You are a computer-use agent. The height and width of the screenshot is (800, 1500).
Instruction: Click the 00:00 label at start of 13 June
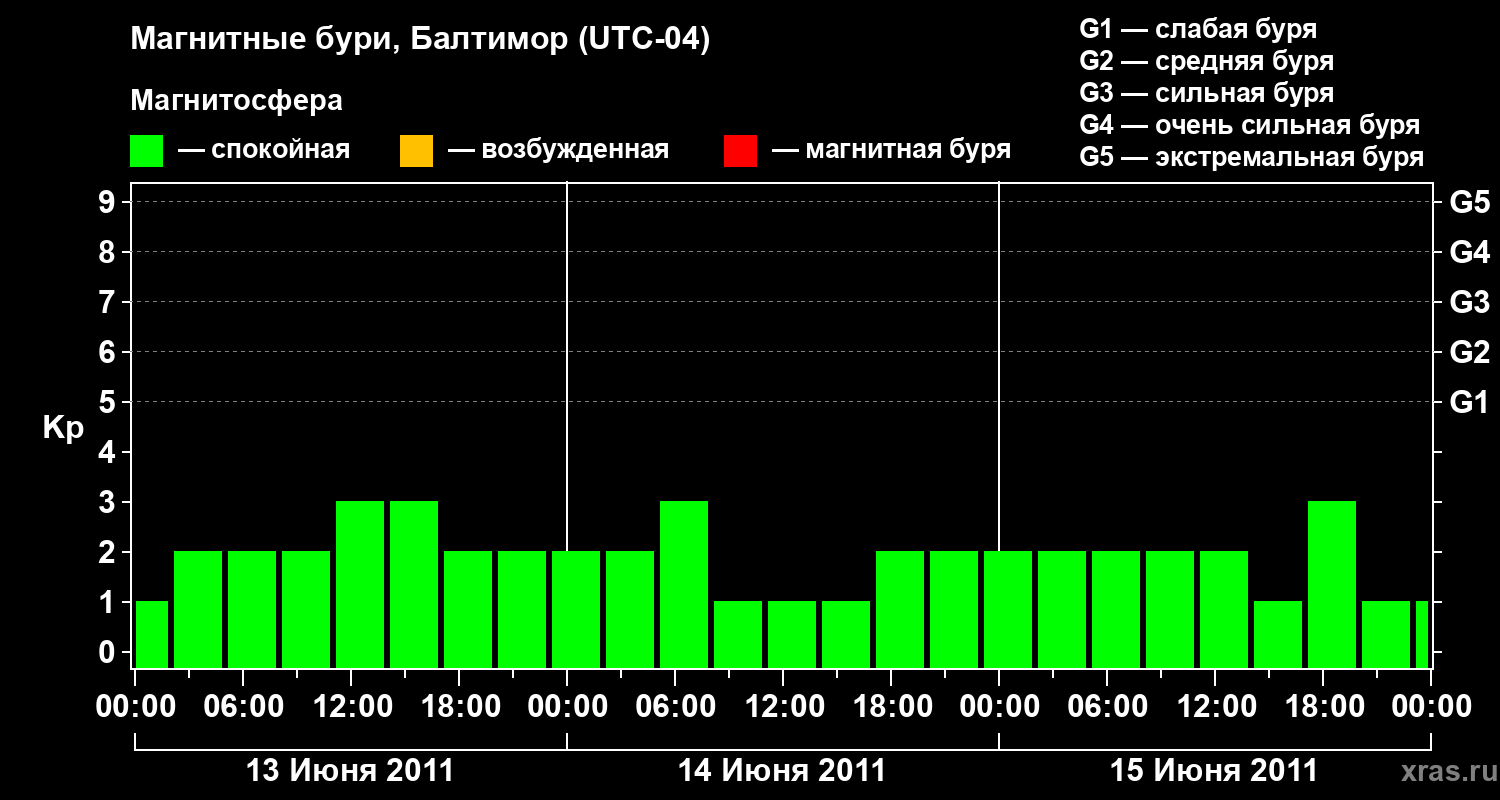coord(136,707)
